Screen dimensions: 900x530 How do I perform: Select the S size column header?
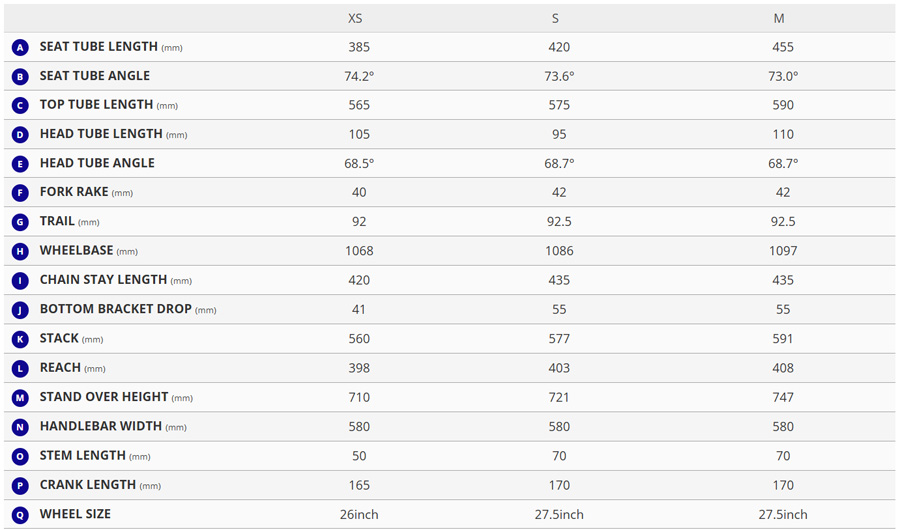(x=556, y=18)
